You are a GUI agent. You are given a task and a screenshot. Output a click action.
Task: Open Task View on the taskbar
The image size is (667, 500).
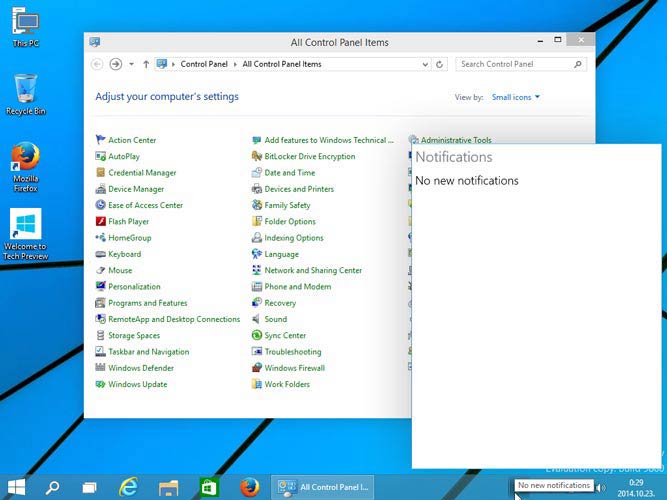(x=89, y=487)
